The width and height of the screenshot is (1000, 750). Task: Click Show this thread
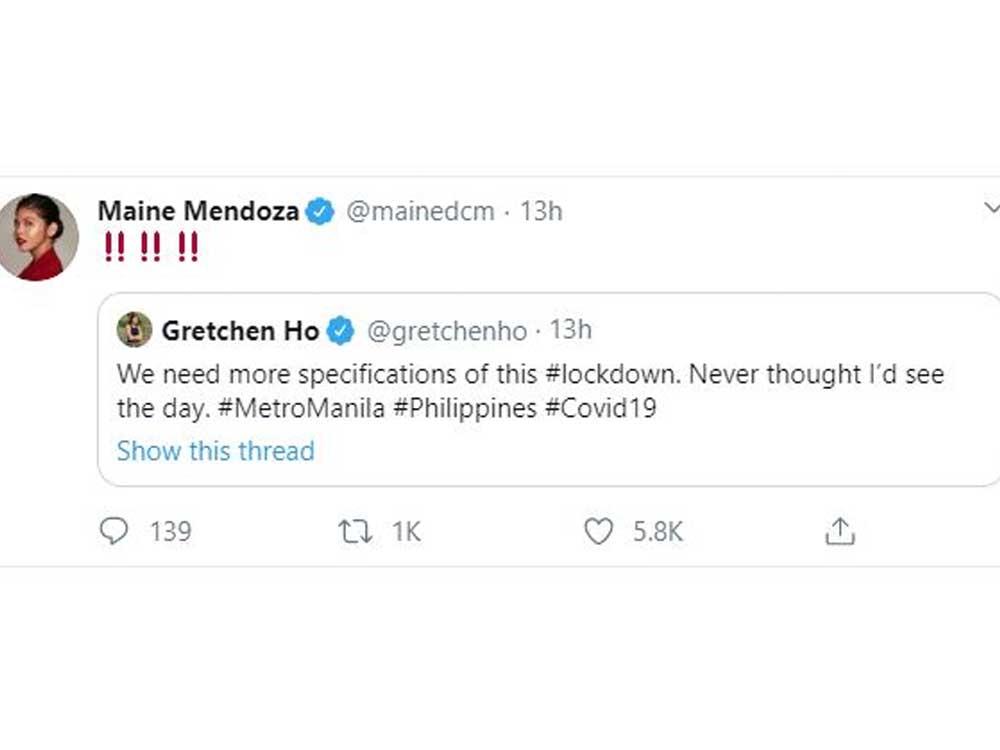(216, 451)
